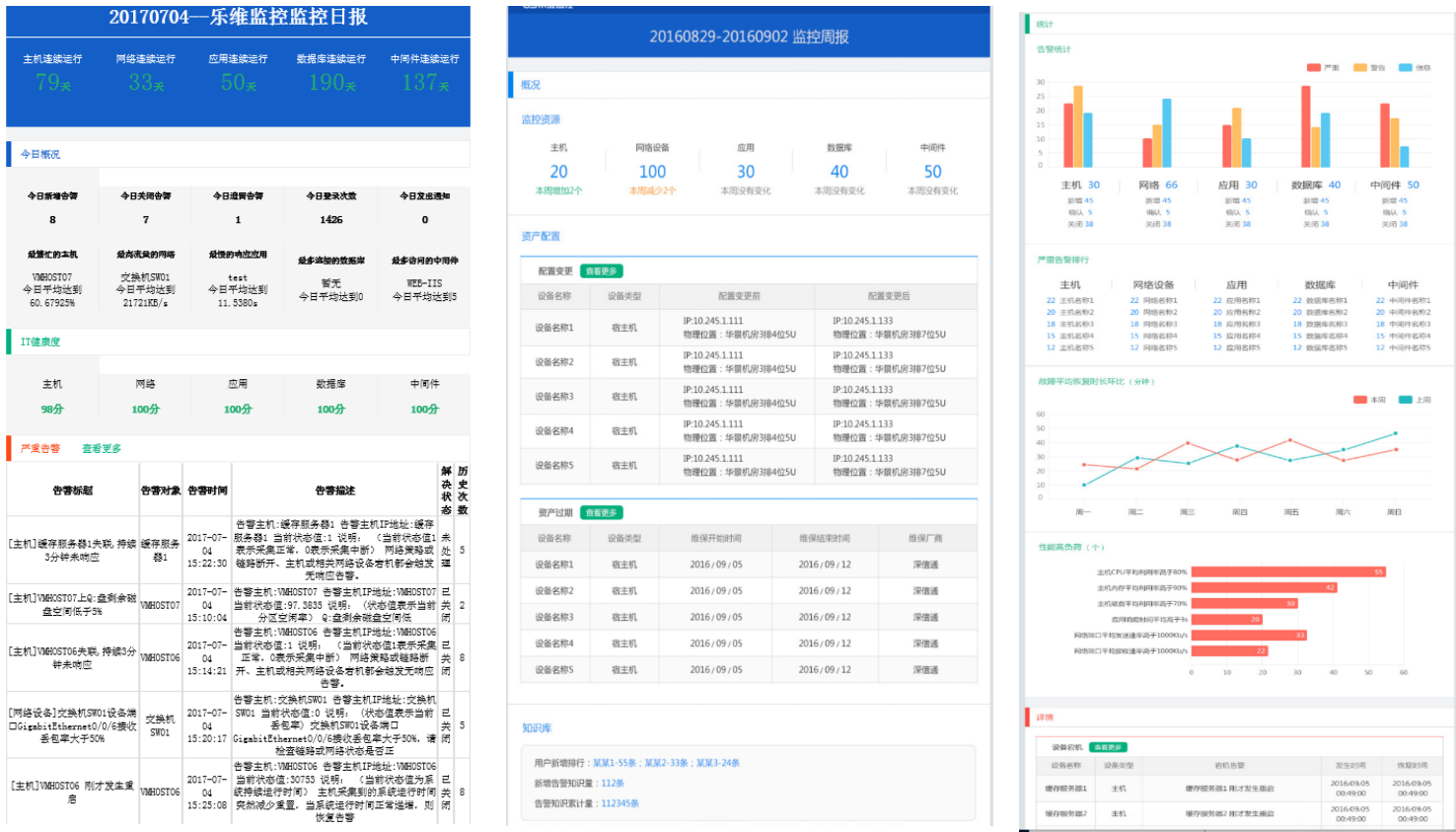Image resolution: width=1456 pixels, height=832 pixels.
Task: Toggle the red 本周 legend swatch
Action: 1360,400
